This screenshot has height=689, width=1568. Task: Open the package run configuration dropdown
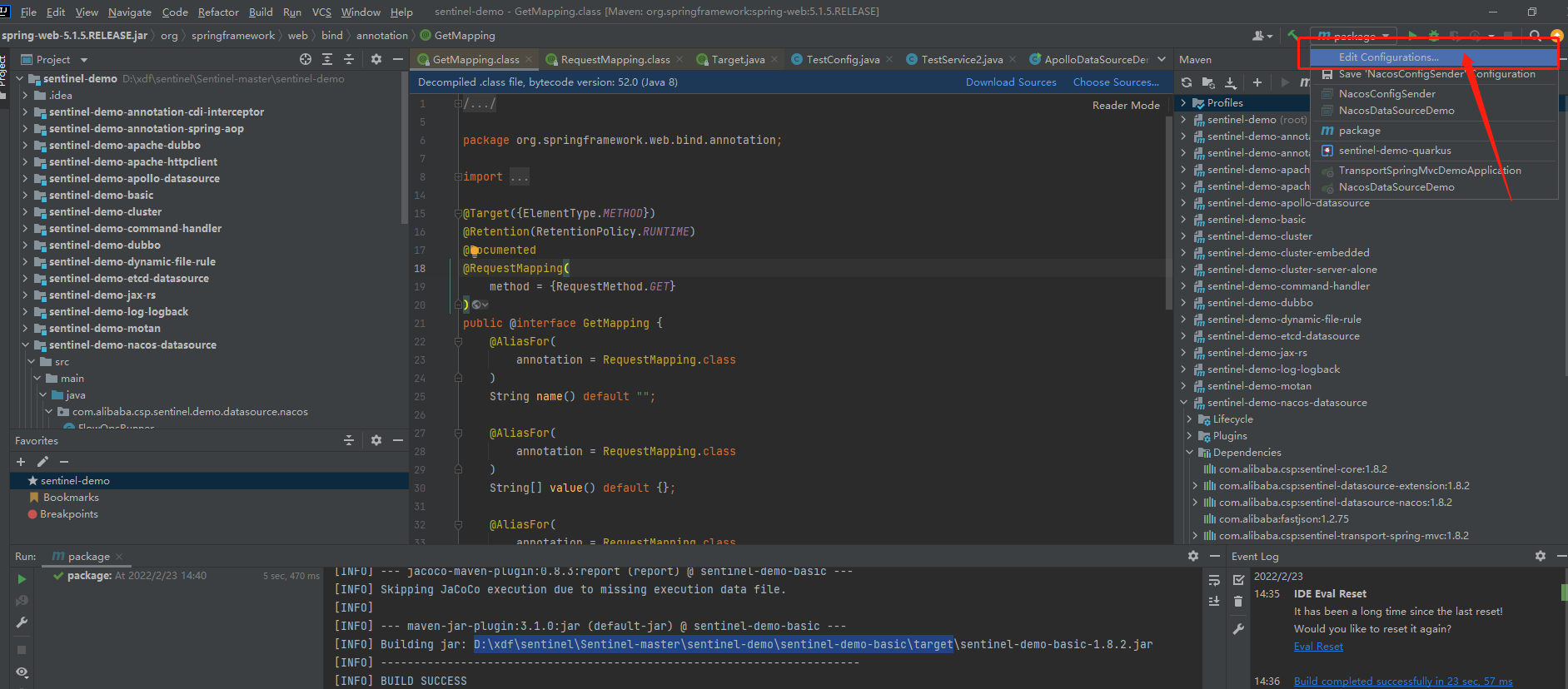[1355, 36]
